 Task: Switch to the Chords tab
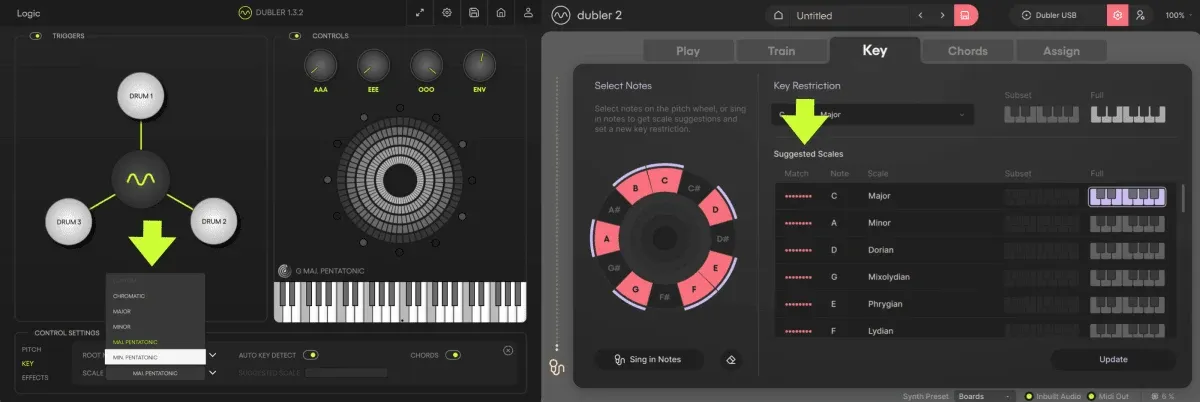coord(966,51)
